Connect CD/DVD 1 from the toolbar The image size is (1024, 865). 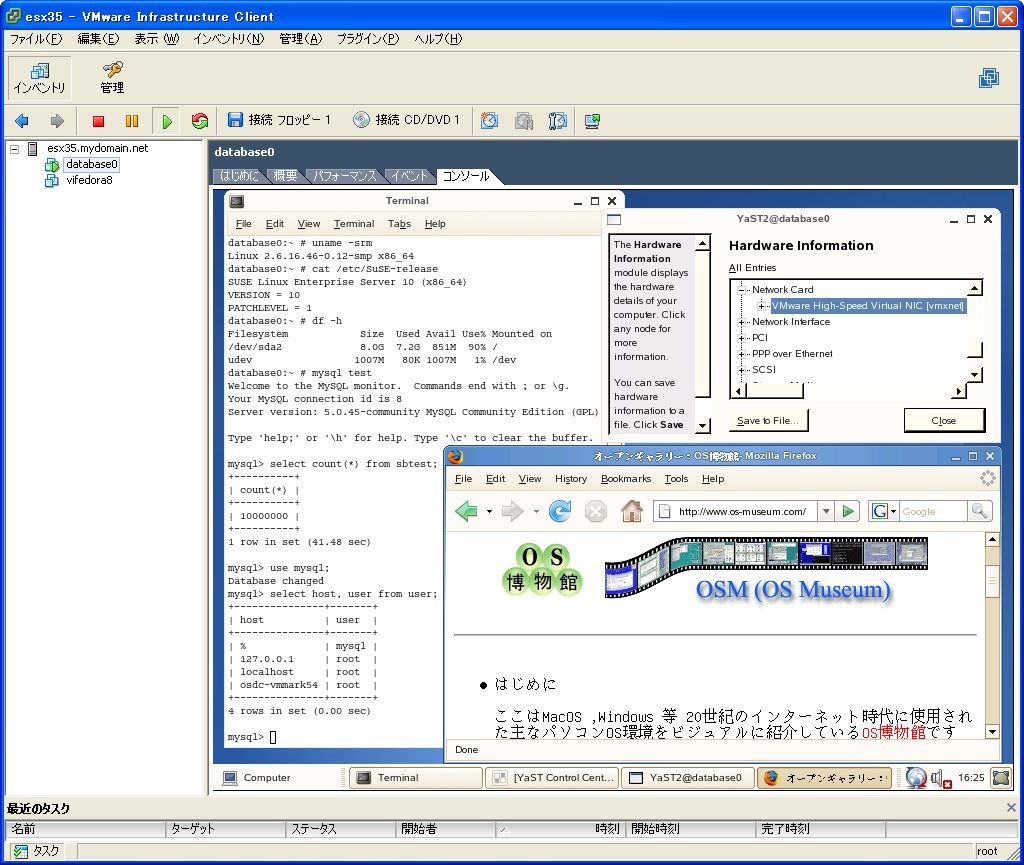point(406,120)
